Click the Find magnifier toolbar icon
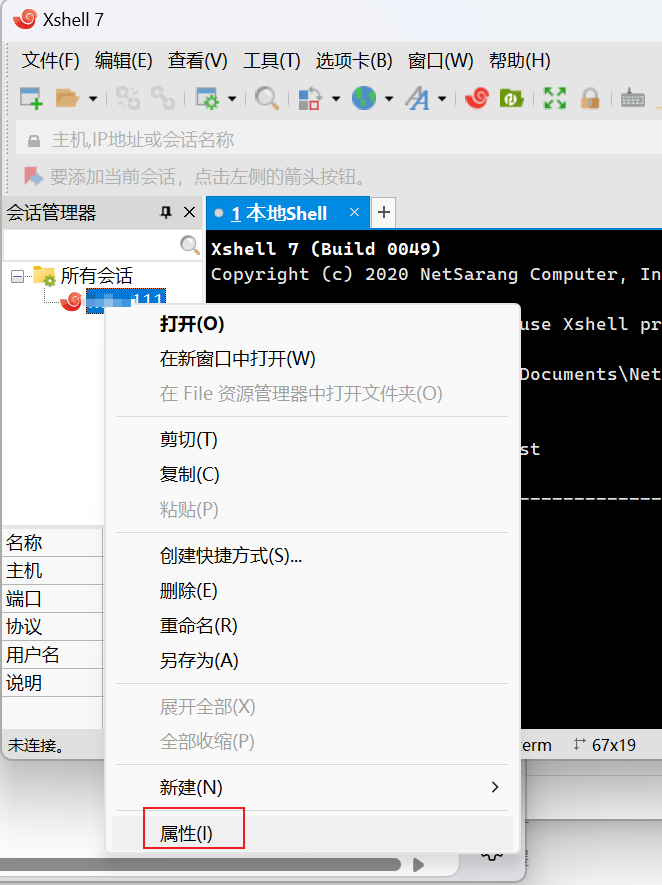Image resolution: width=662 pixels, height=885 pixels. tap(266, 98)
